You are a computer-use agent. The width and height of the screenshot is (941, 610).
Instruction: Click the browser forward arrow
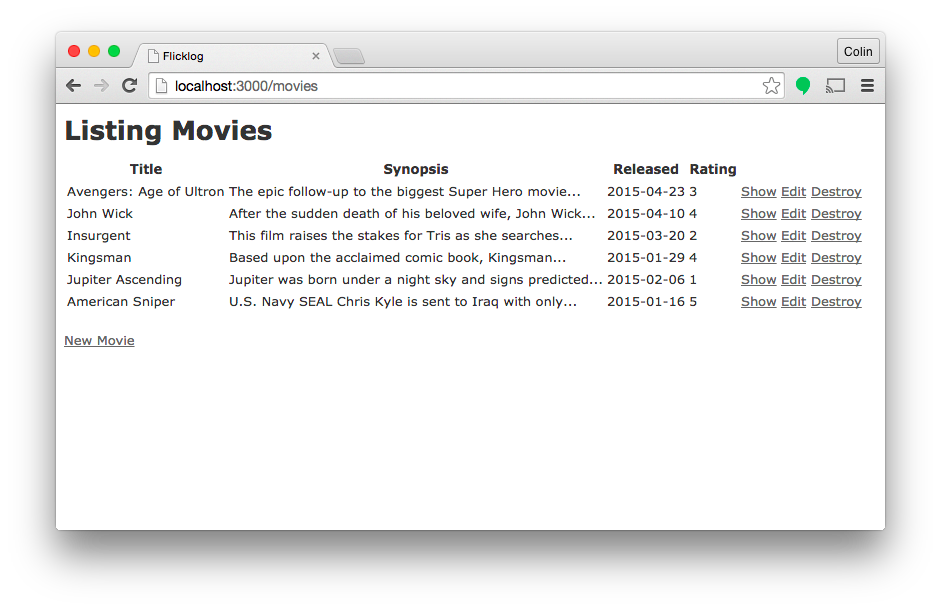101,86
